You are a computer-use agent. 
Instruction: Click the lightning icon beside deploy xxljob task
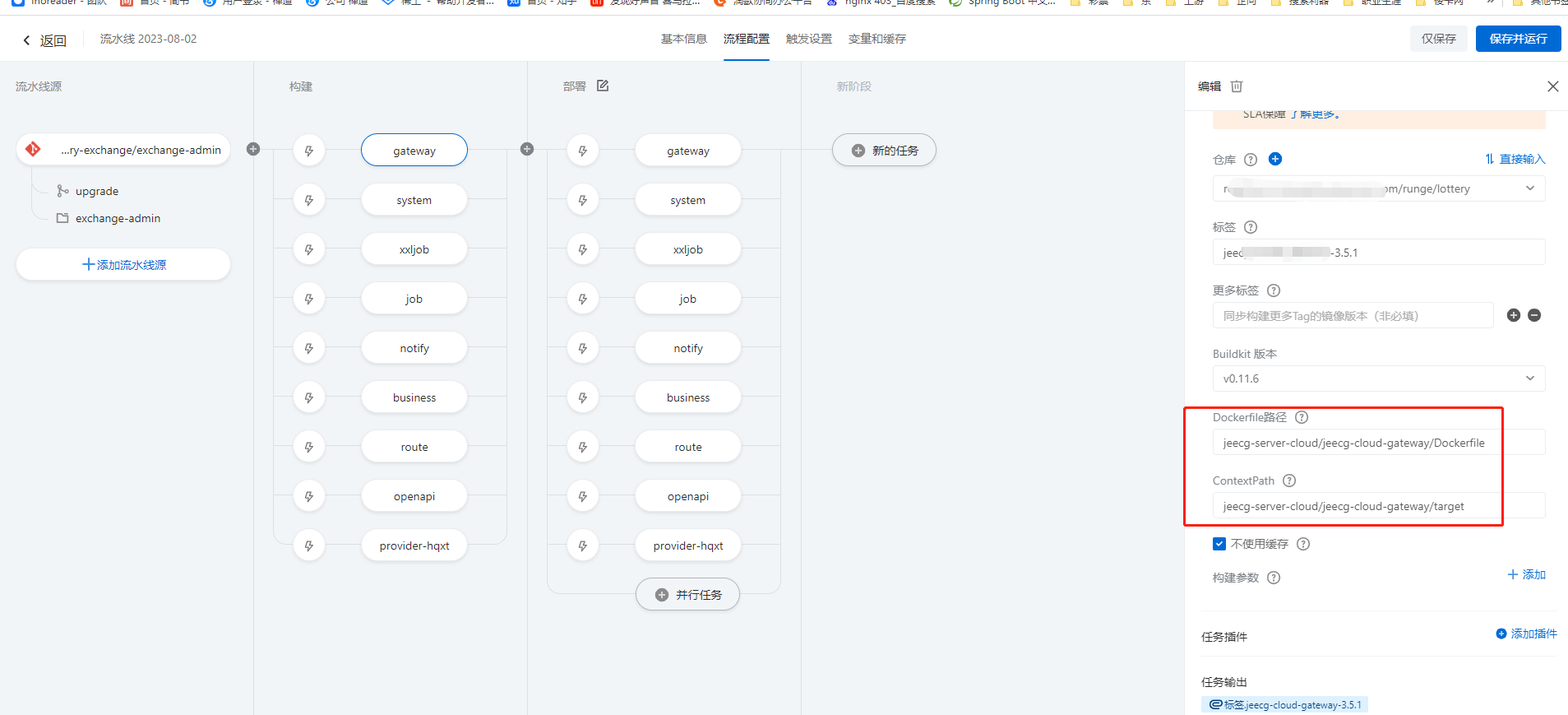(x=583, y=249)
